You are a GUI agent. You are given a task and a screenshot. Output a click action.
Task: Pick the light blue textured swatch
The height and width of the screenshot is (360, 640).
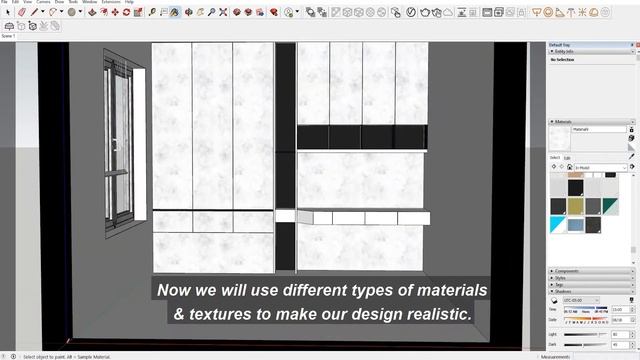click(576, 225)
